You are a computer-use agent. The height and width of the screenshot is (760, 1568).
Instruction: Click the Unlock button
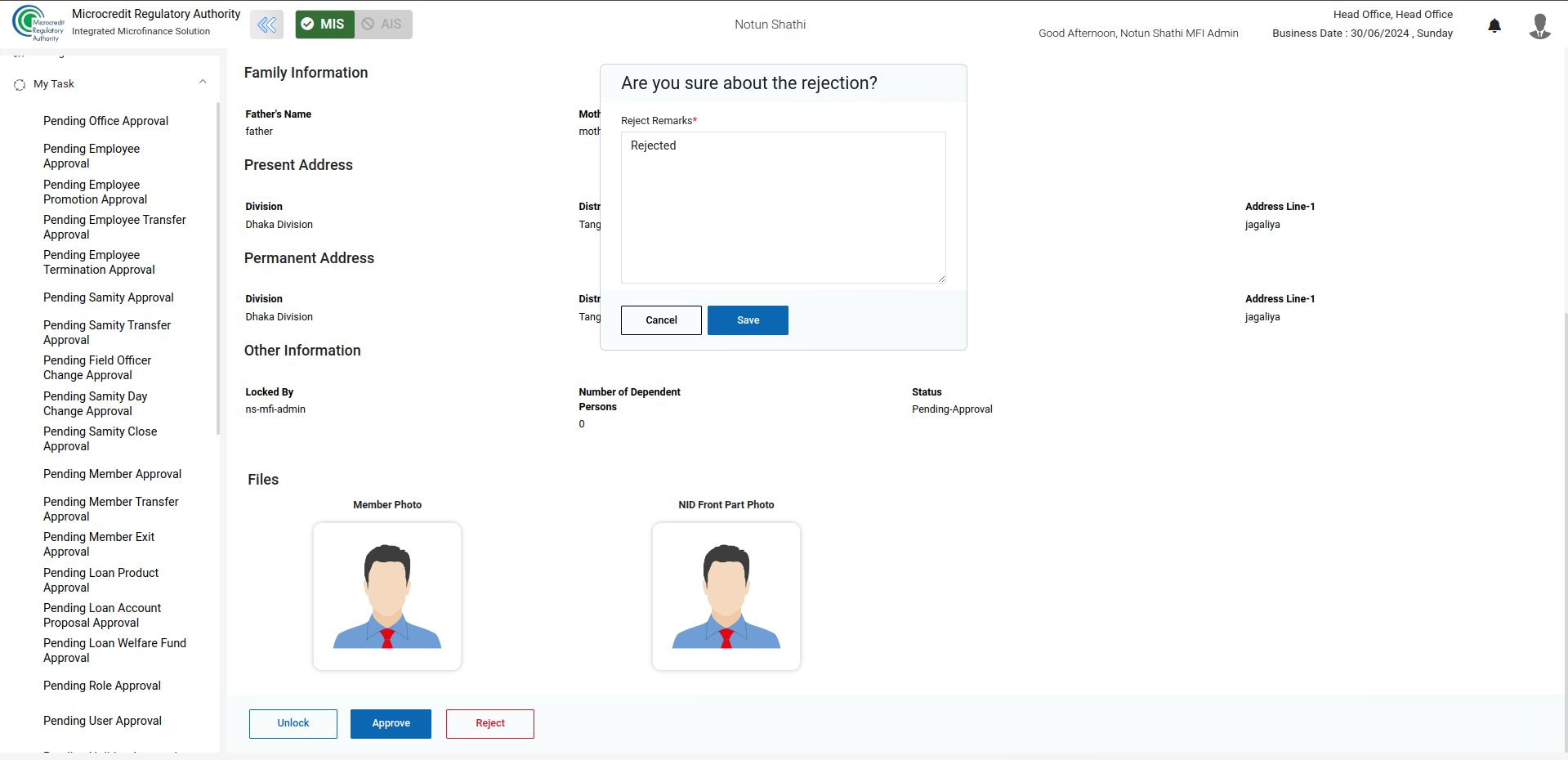[x=293, y=723]
